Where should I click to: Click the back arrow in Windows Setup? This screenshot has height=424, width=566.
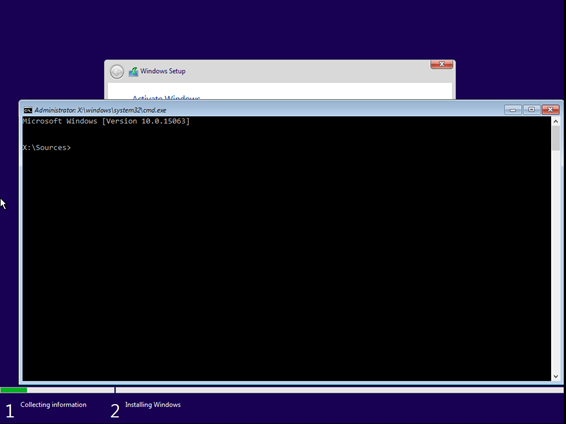coord(117,71)
